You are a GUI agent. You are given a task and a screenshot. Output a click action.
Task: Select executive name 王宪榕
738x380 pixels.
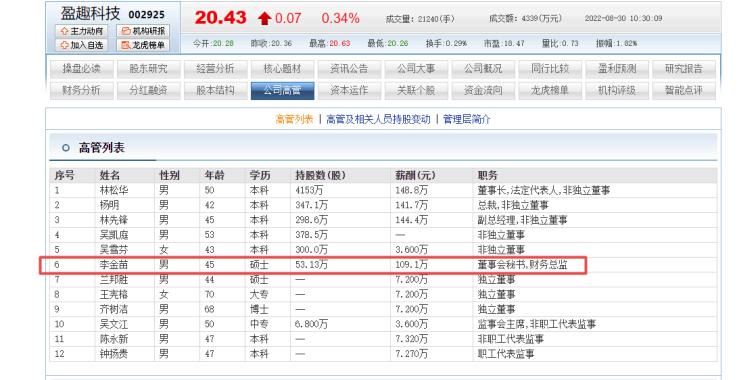114,294
